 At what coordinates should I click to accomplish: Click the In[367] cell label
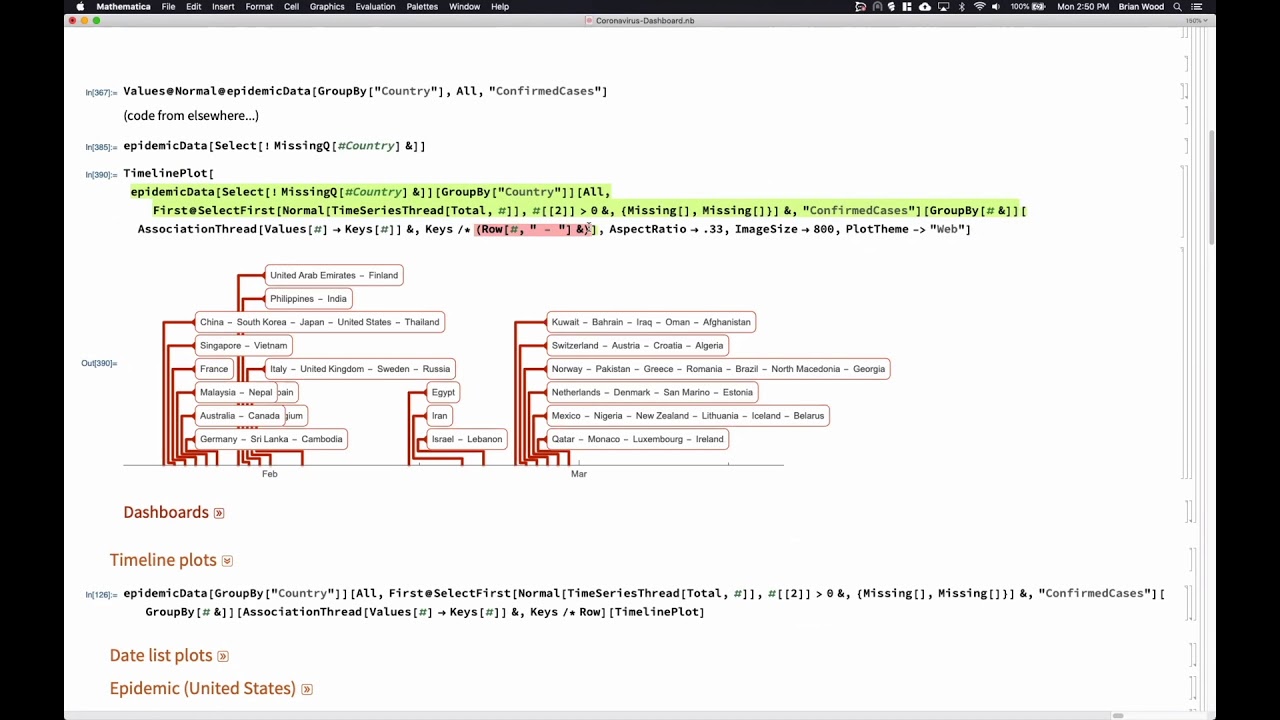click(x=101, y=92)
